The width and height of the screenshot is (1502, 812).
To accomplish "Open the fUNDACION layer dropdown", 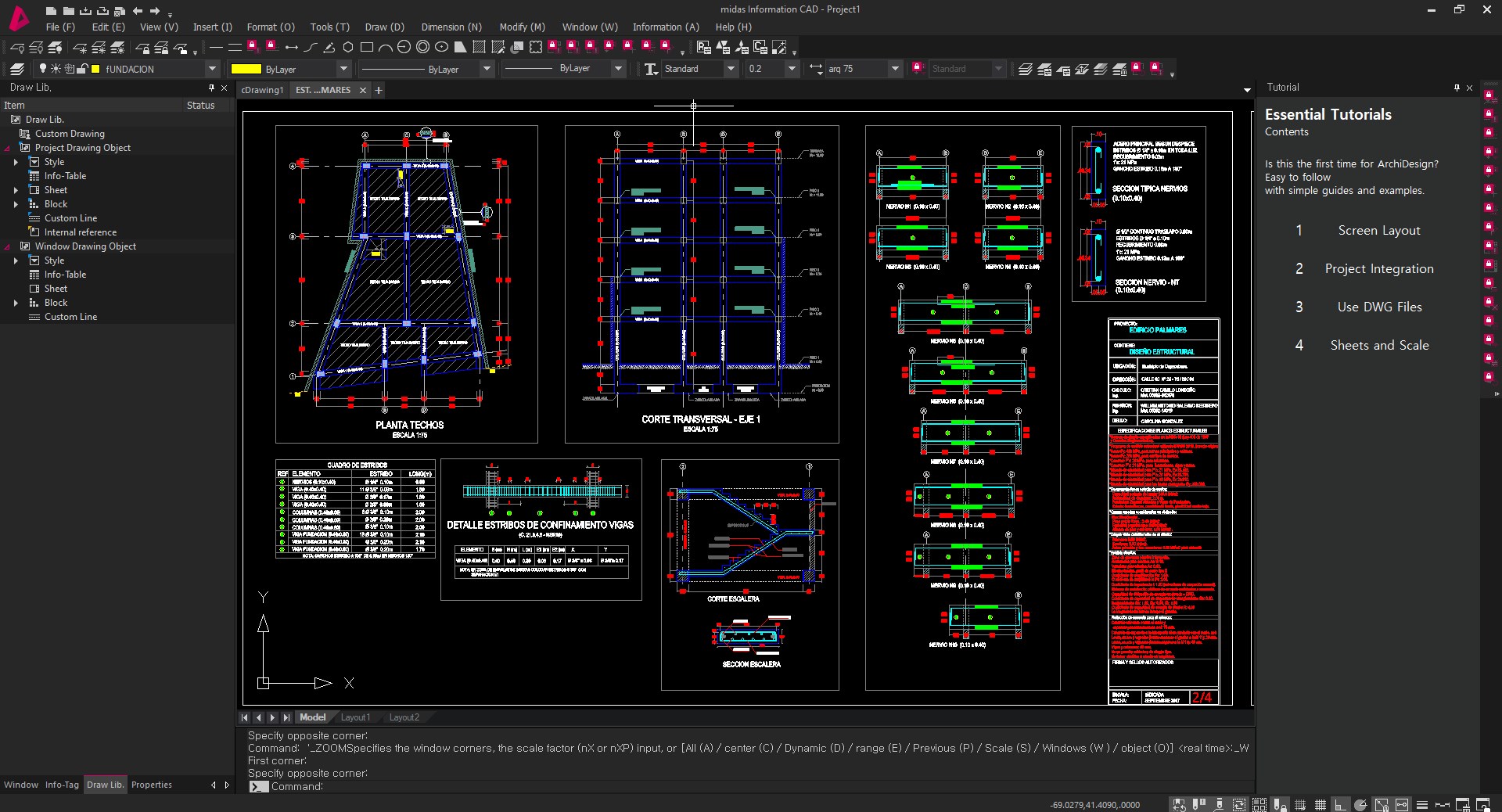I will 211,69.
